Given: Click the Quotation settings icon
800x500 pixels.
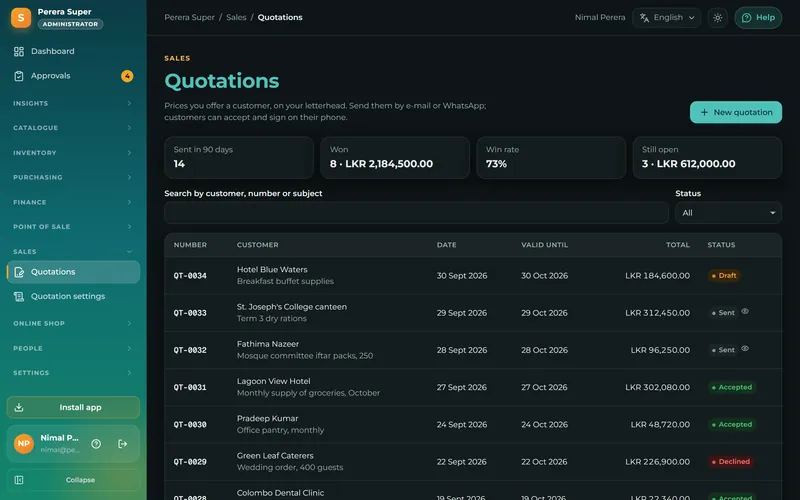Looking at the screenshot, I should point(19,296).
